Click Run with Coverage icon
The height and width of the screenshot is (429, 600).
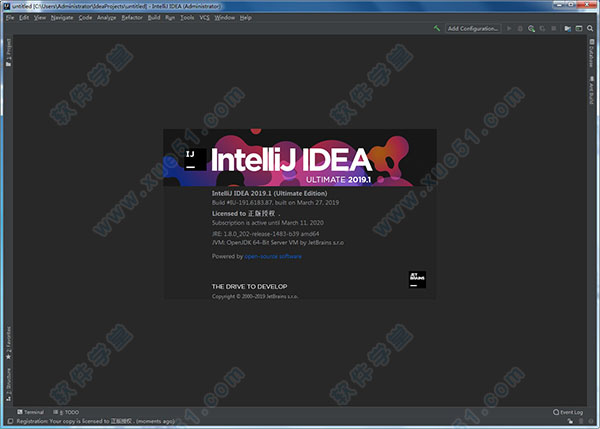[531, 29]
